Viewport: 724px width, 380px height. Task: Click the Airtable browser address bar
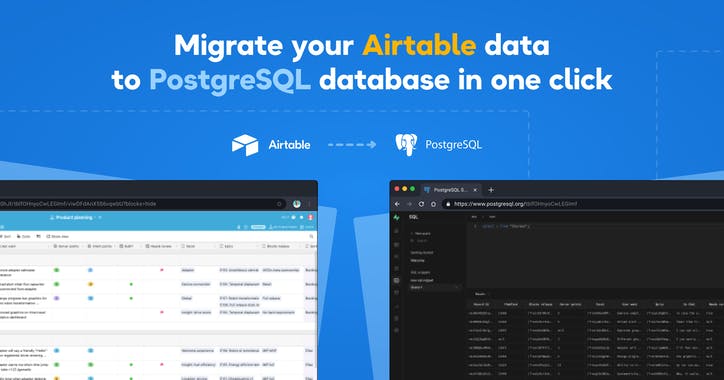point(143,204)
